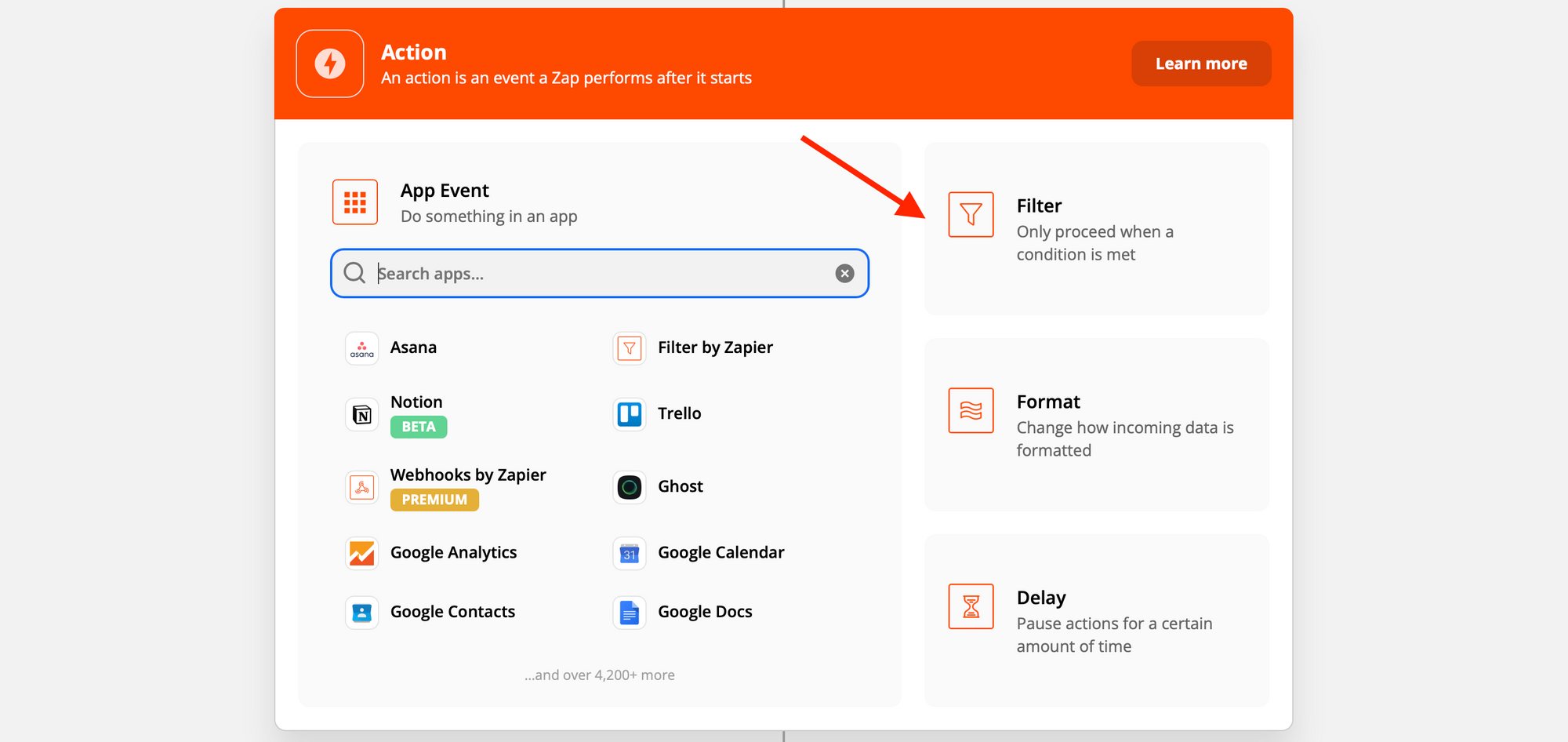Click the Delay hourglass icon
Screen dimensions: 1568x742
pos(971,606)
